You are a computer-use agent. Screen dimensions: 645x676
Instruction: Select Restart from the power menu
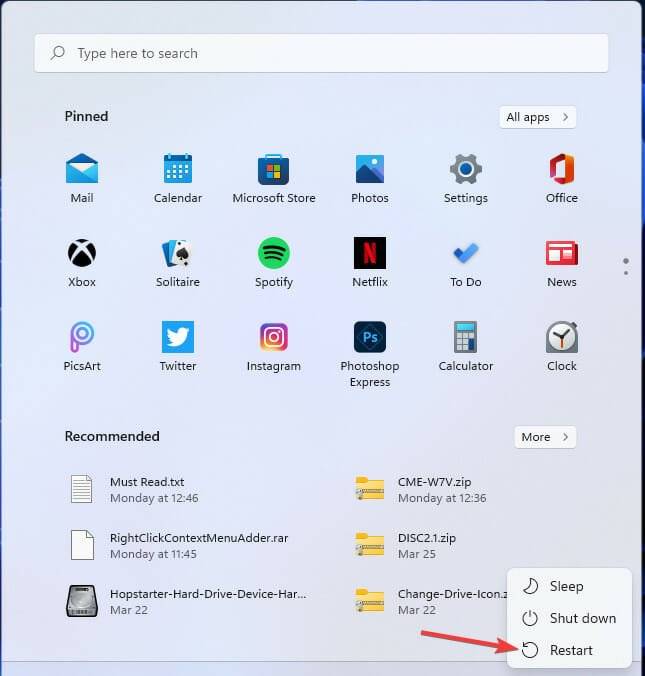click(570, 650)
